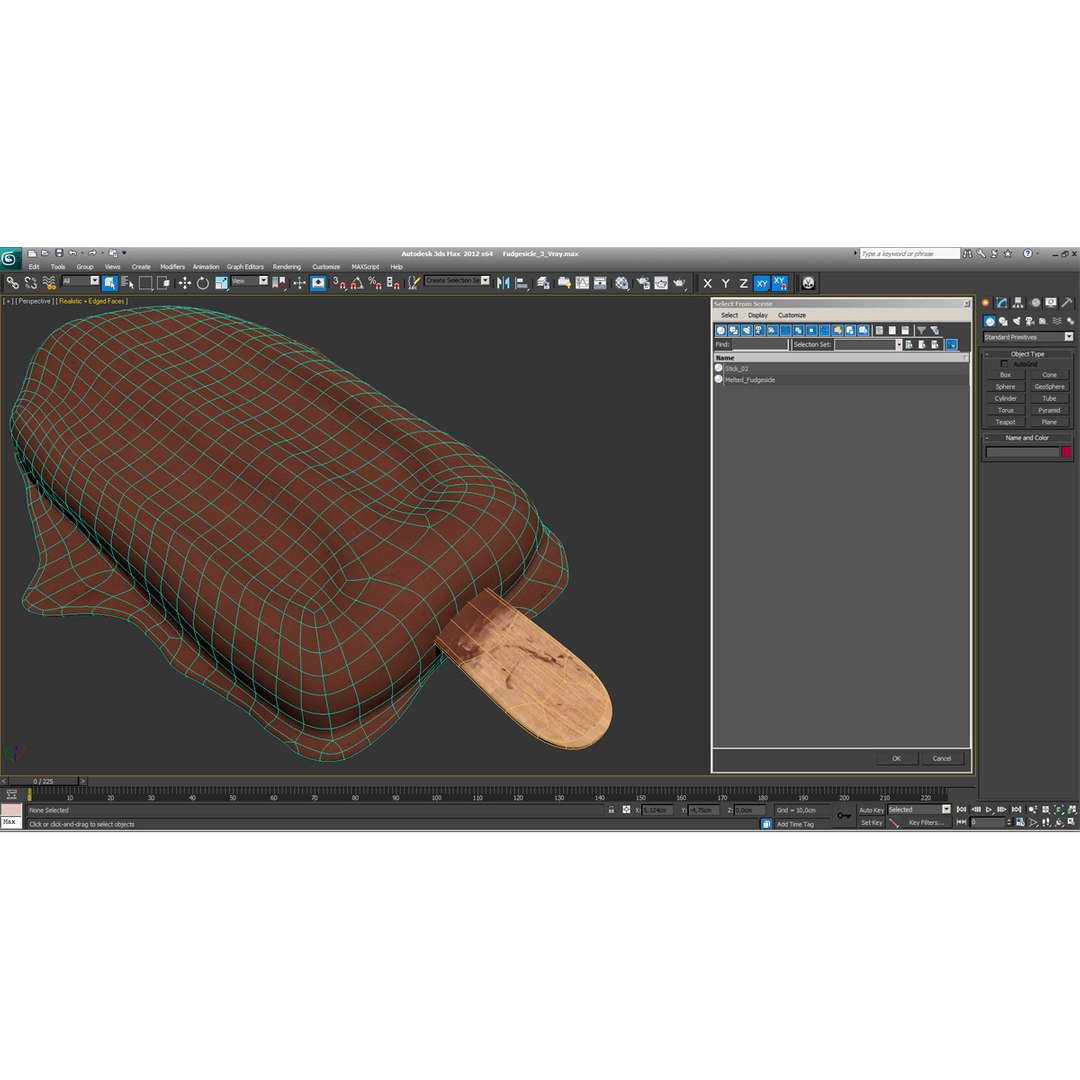1080x1080 pixels.
Task: Toggle the 3D Snaps toggle
Action: click(339, 283)
